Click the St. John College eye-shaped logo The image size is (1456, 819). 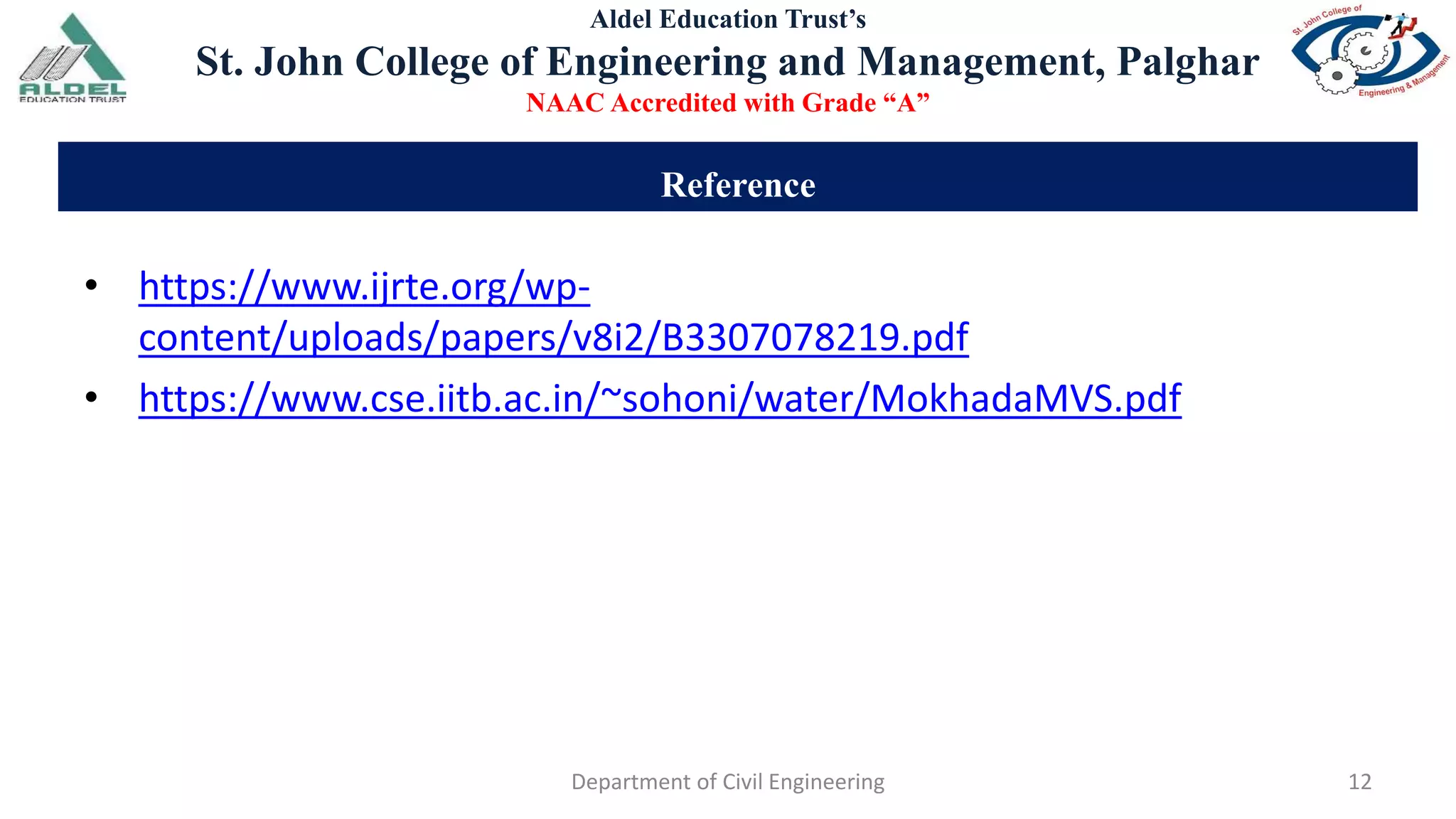click(x=1370, y=51)
